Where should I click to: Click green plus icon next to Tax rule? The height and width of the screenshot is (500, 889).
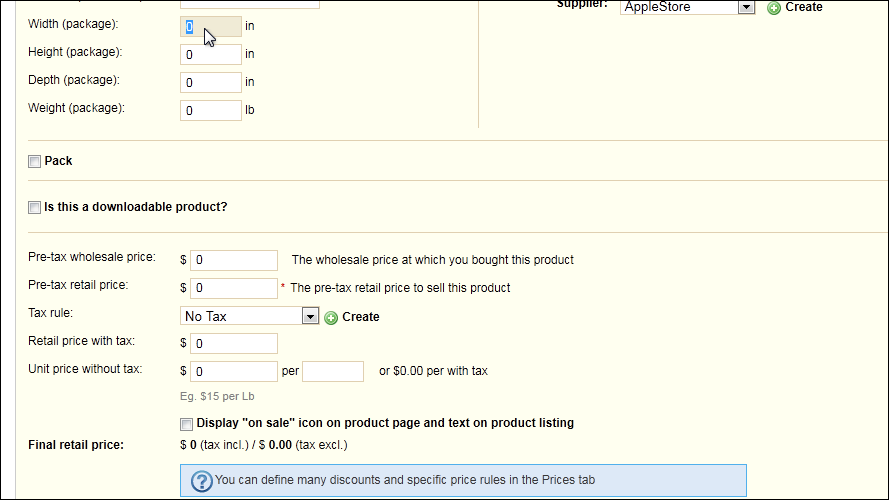[331, 317]
